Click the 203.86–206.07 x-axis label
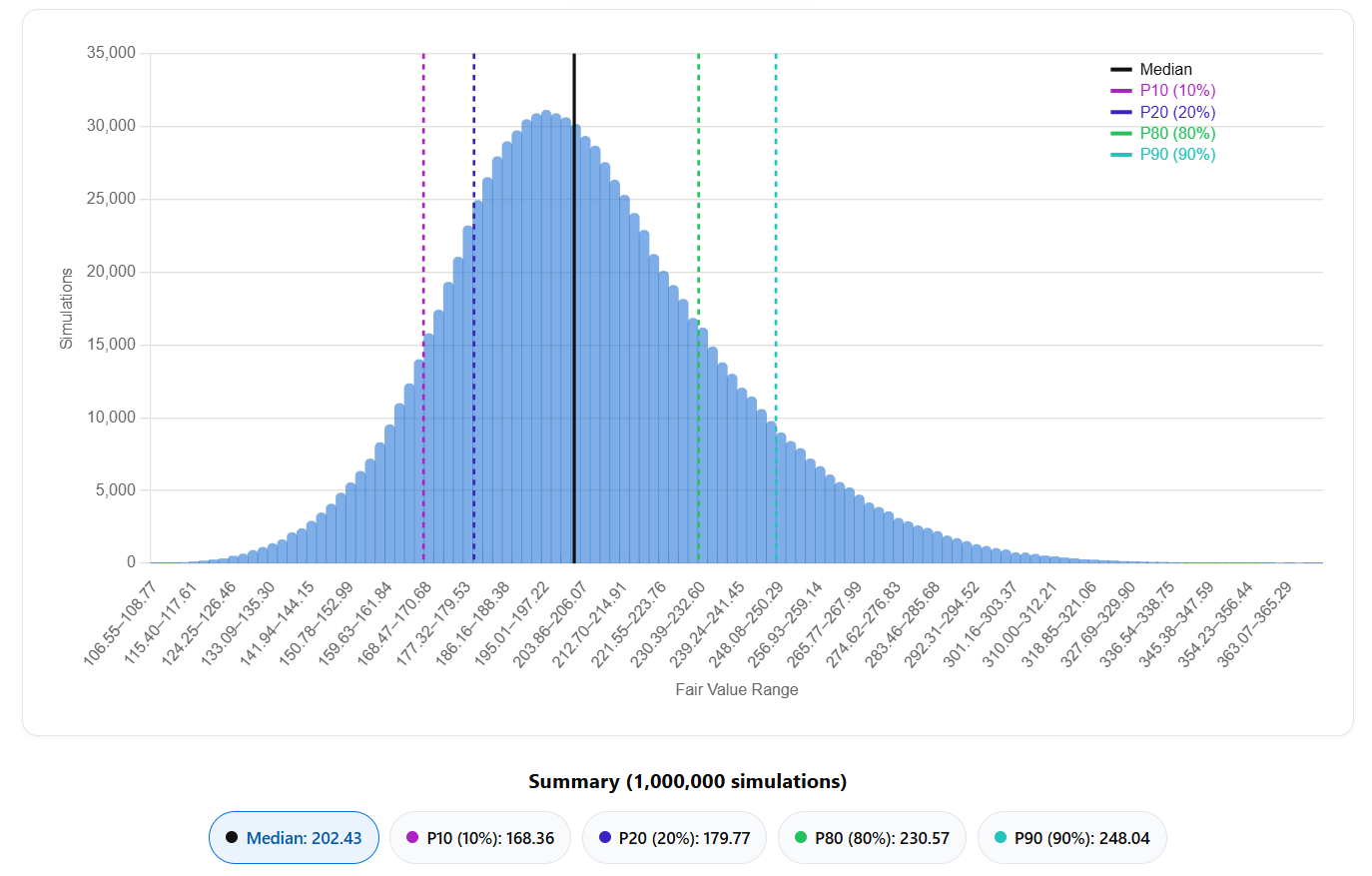This screenshot has height=876, width=1372. pyautogui.click(x=551, y=623)
